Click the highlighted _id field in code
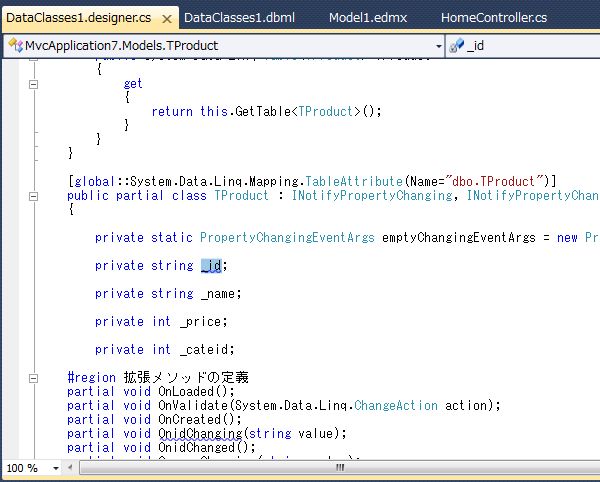Image resolution: width=600 pixels, height=482 pixels. tap(210, 266)
